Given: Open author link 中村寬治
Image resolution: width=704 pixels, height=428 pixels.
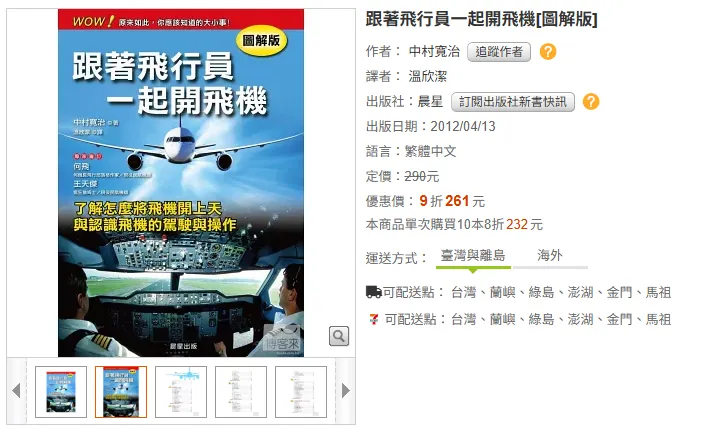Looking at the screenshot, I should pos(434,51).
